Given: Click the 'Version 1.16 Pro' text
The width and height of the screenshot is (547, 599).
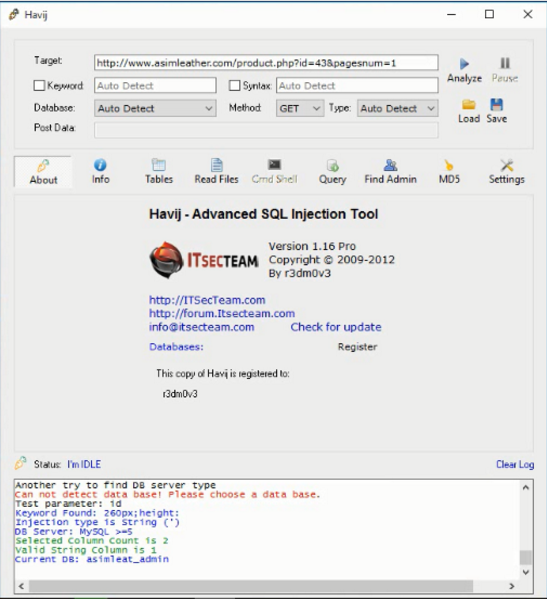Looking at the screenshot, I should [x=312, y=246].
